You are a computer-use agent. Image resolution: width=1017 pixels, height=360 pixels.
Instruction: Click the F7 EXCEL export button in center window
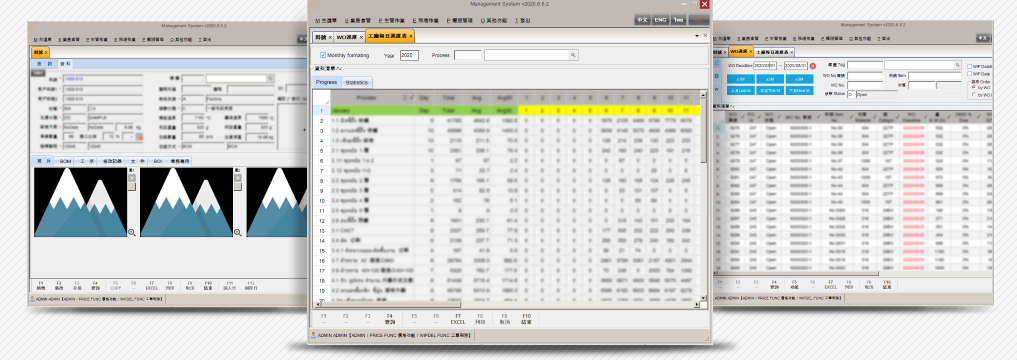(458, 318)
